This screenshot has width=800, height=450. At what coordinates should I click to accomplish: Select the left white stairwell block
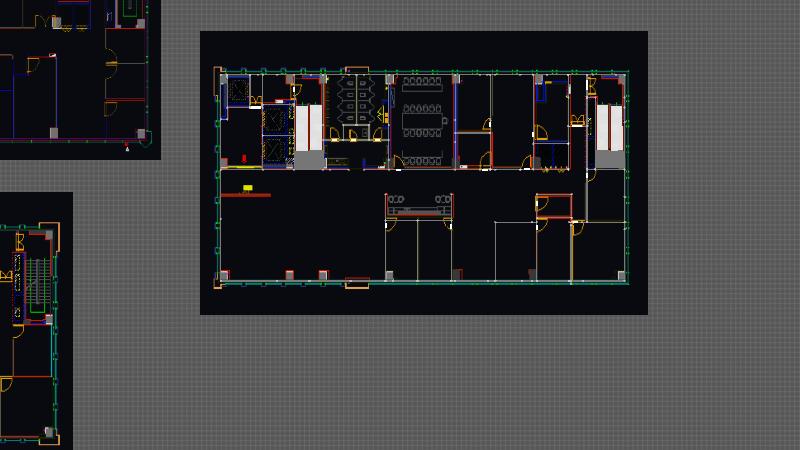pos(309,128)
